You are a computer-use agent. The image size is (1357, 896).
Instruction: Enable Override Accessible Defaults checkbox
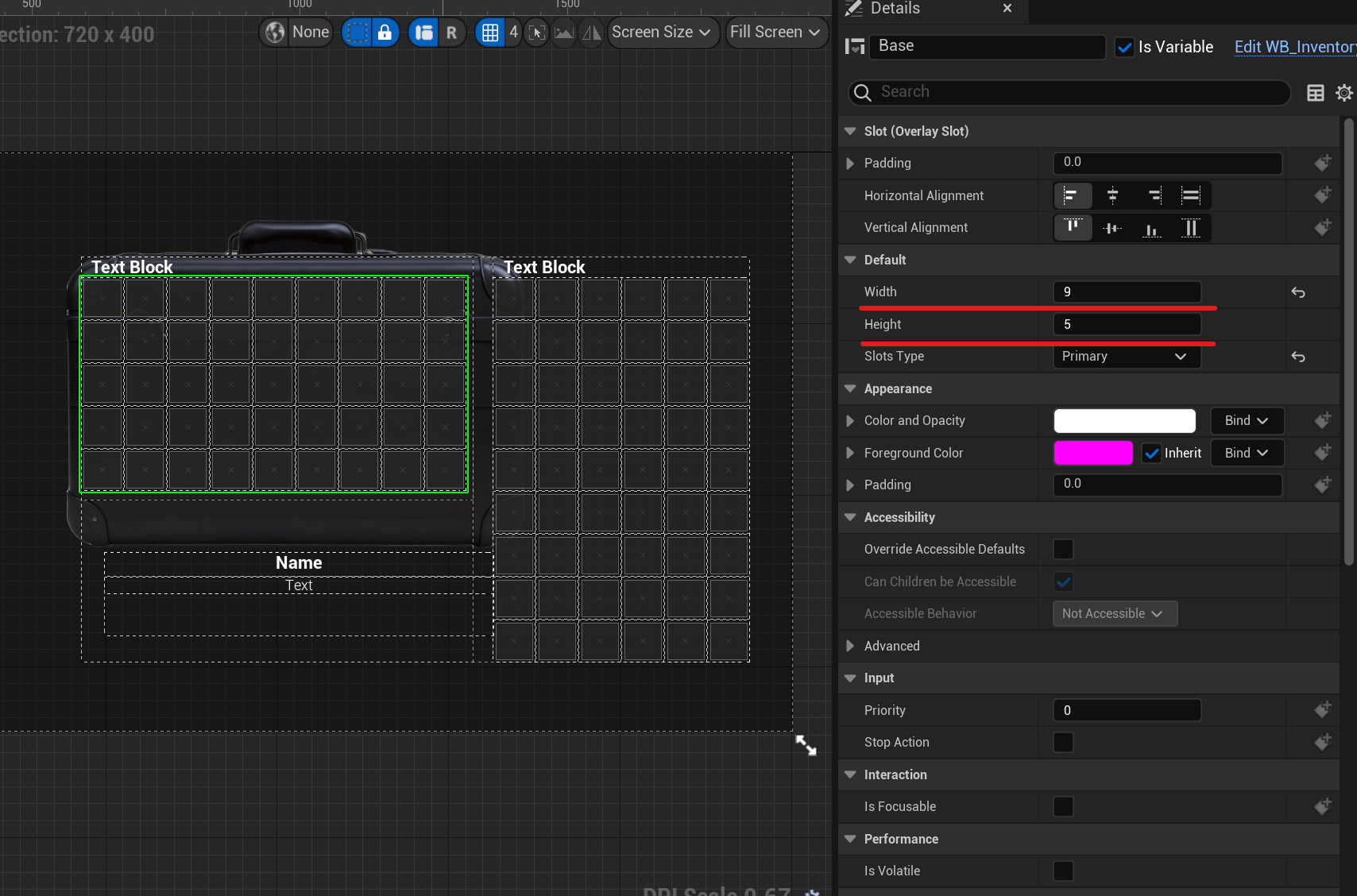point(1063,550)
